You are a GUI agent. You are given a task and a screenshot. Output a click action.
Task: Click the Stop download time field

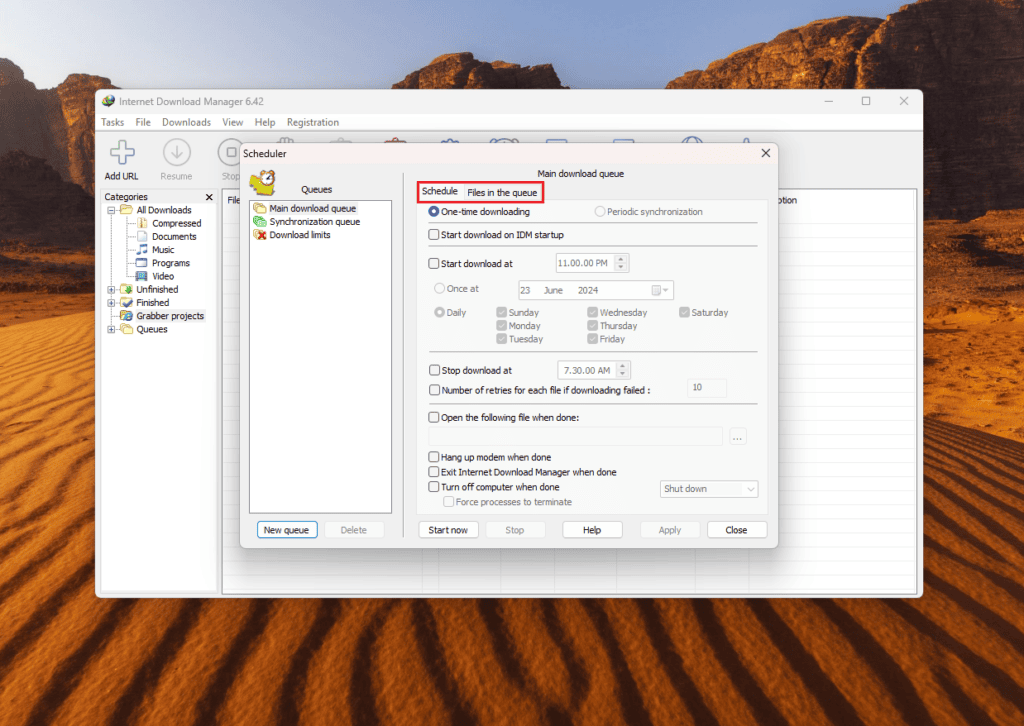pos(587,370)
